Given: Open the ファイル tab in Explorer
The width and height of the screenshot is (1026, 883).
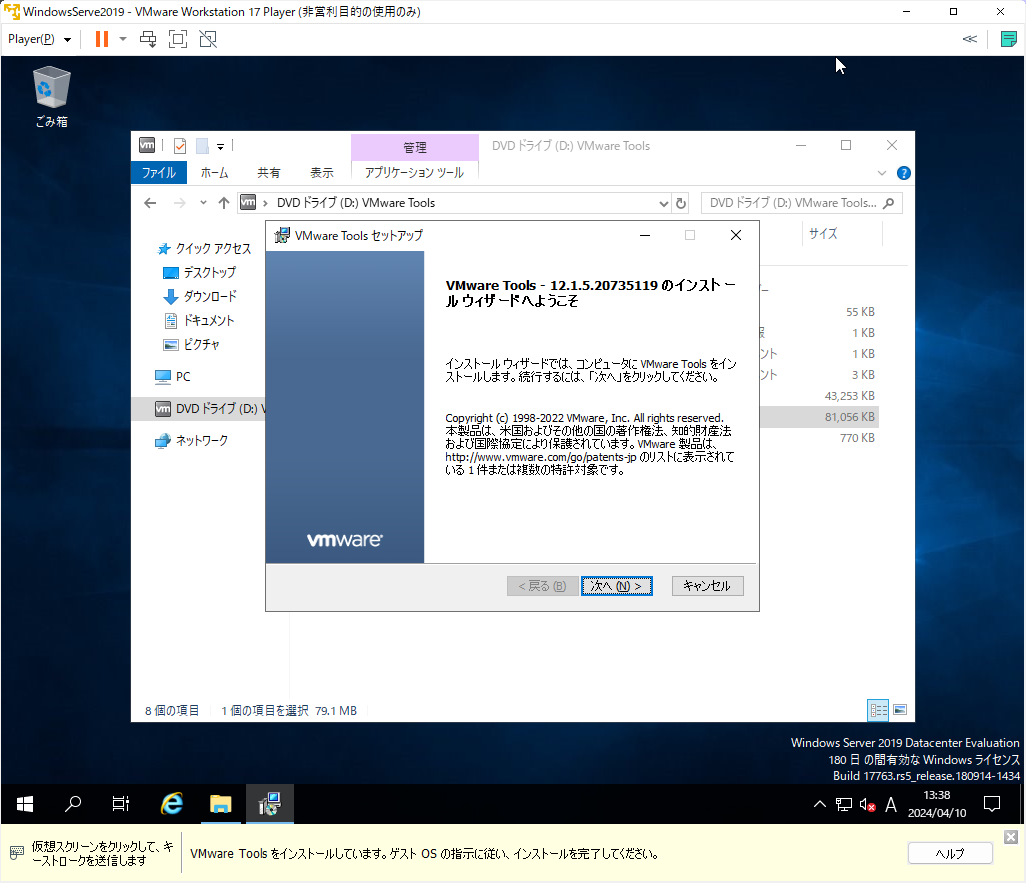Looking at the screenshot, I should [159, 173].
